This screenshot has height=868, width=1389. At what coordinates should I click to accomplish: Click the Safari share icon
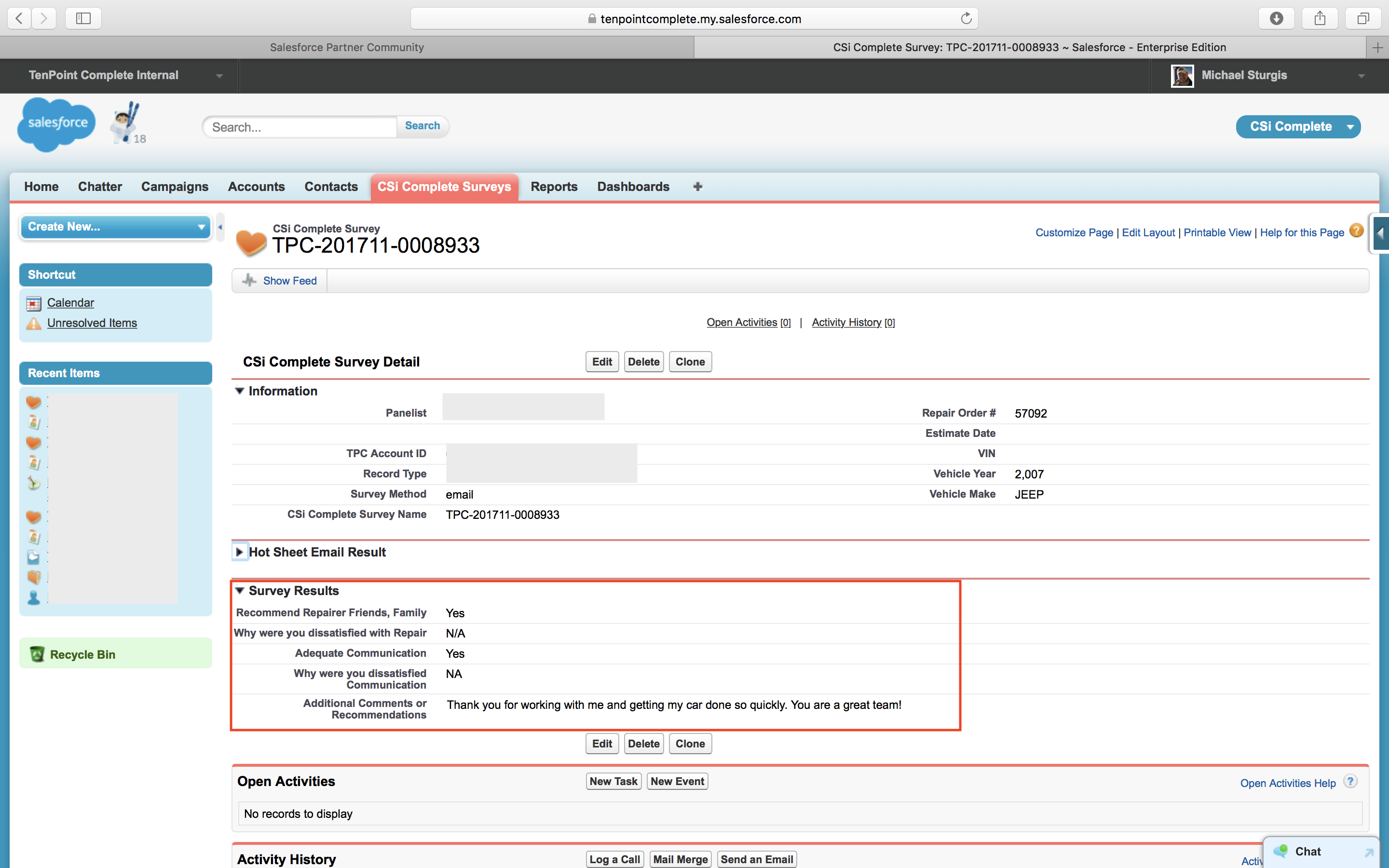point(1320,18)
